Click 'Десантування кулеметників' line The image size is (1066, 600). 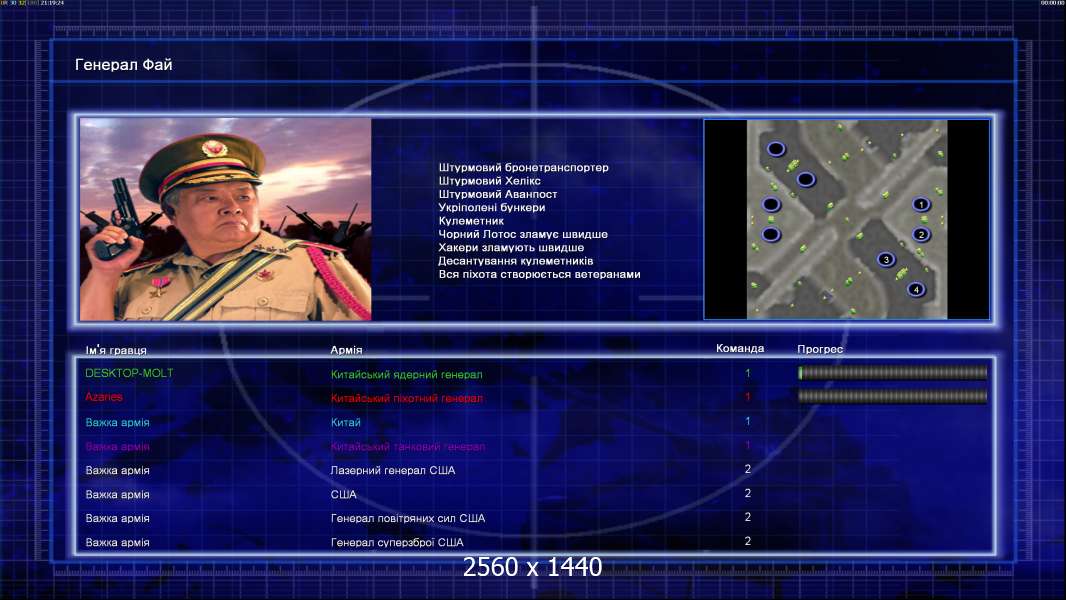(x=516, y=261)
